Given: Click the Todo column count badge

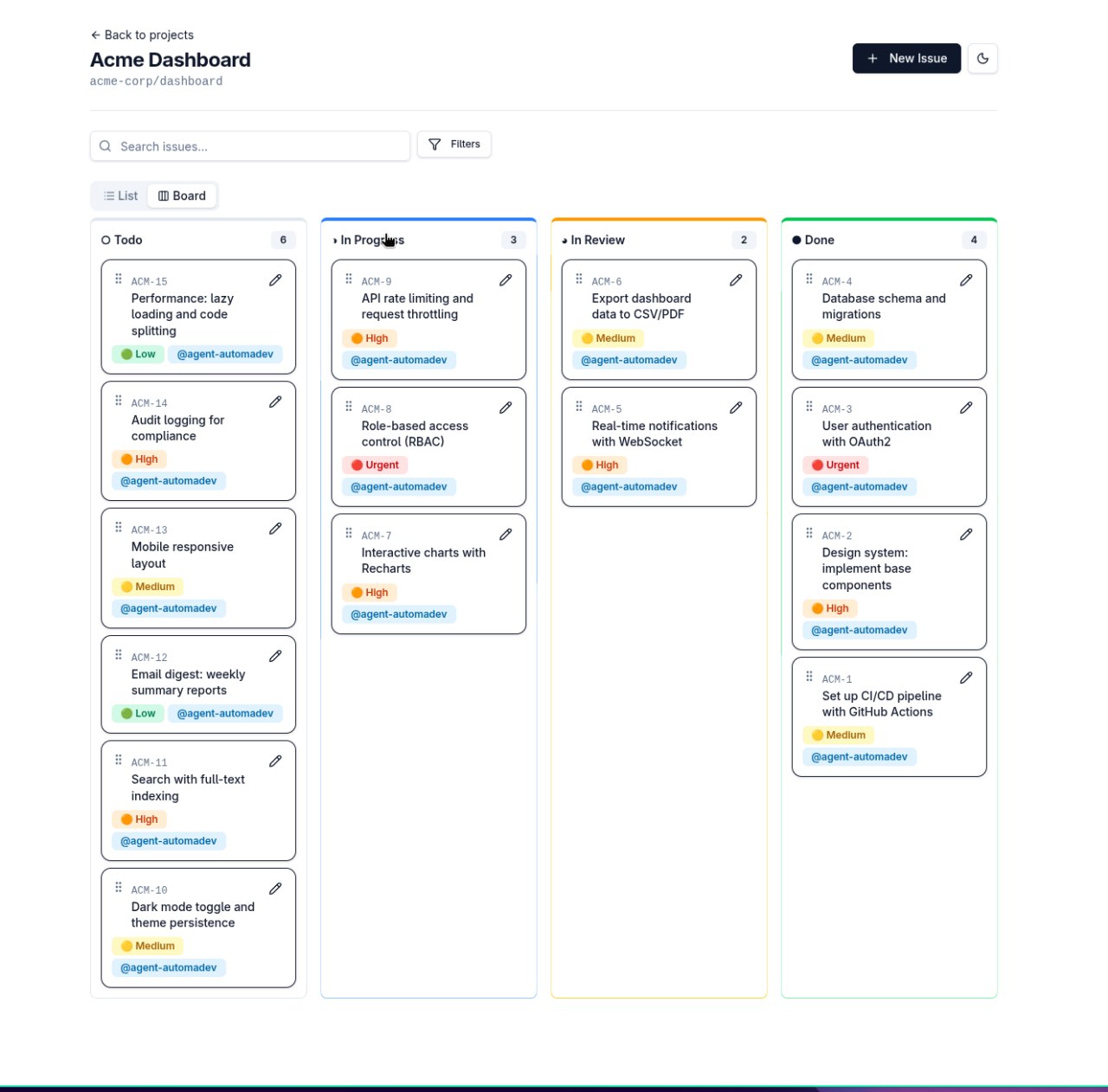Looking at the screenshot, I should point(283,240).
